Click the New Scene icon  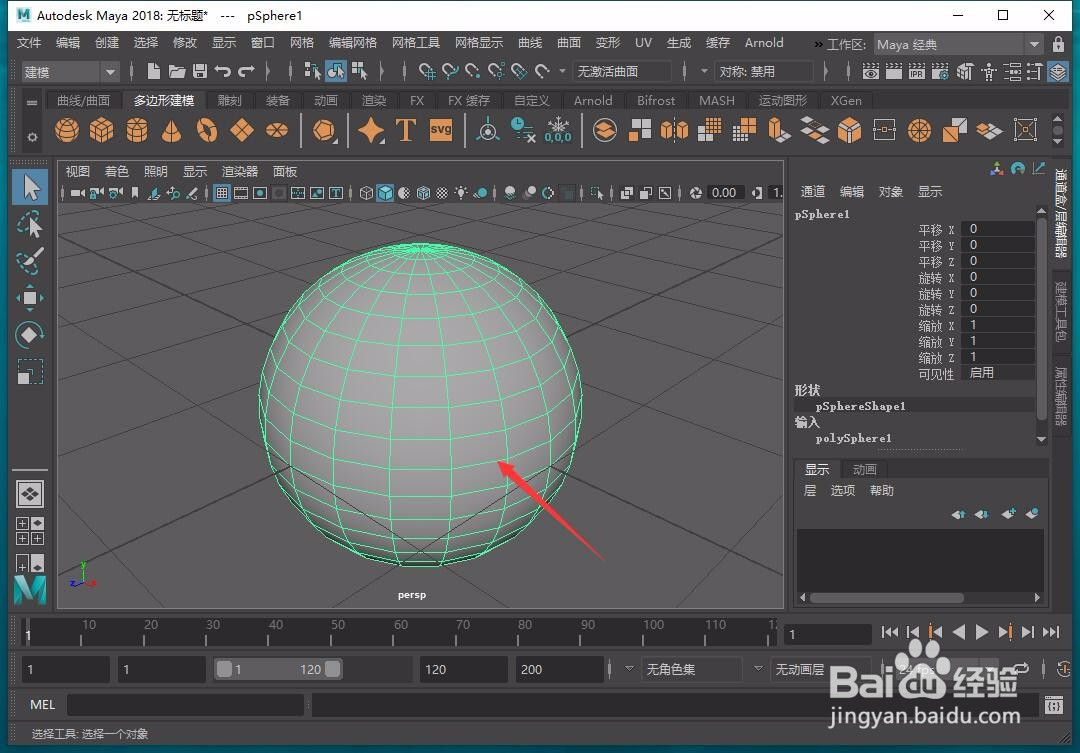pyautogui.click(x=154, y=71)
